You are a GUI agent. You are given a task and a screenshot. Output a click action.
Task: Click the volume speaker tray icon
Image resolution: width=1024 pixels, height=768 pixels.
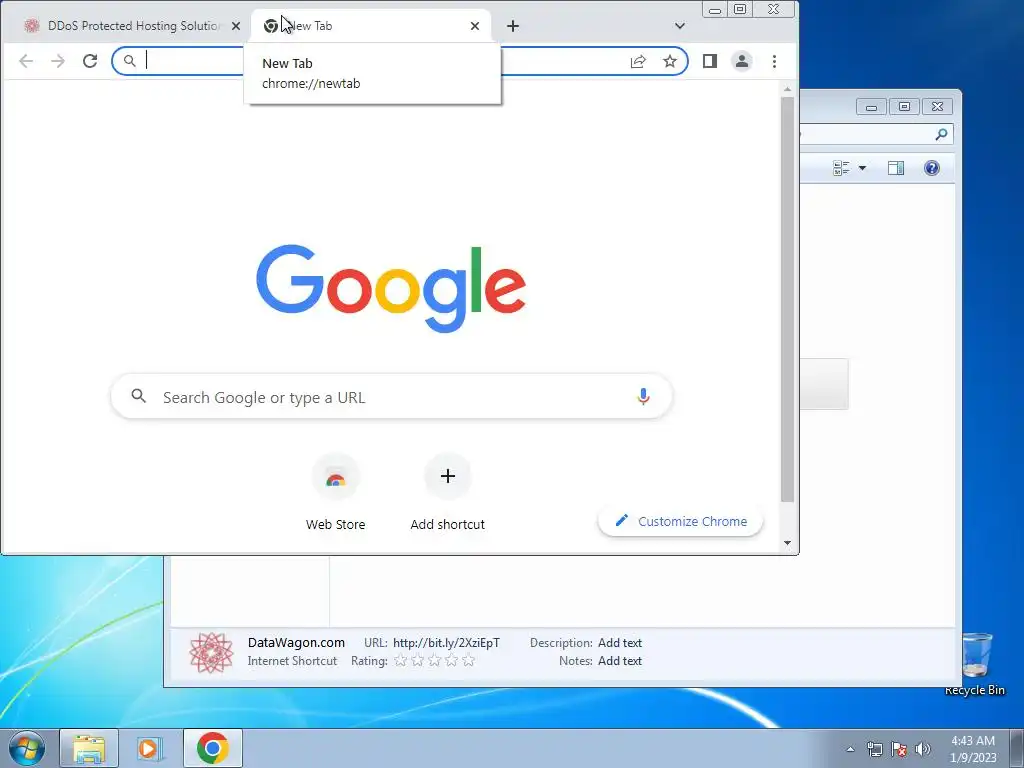coord(923,749)
